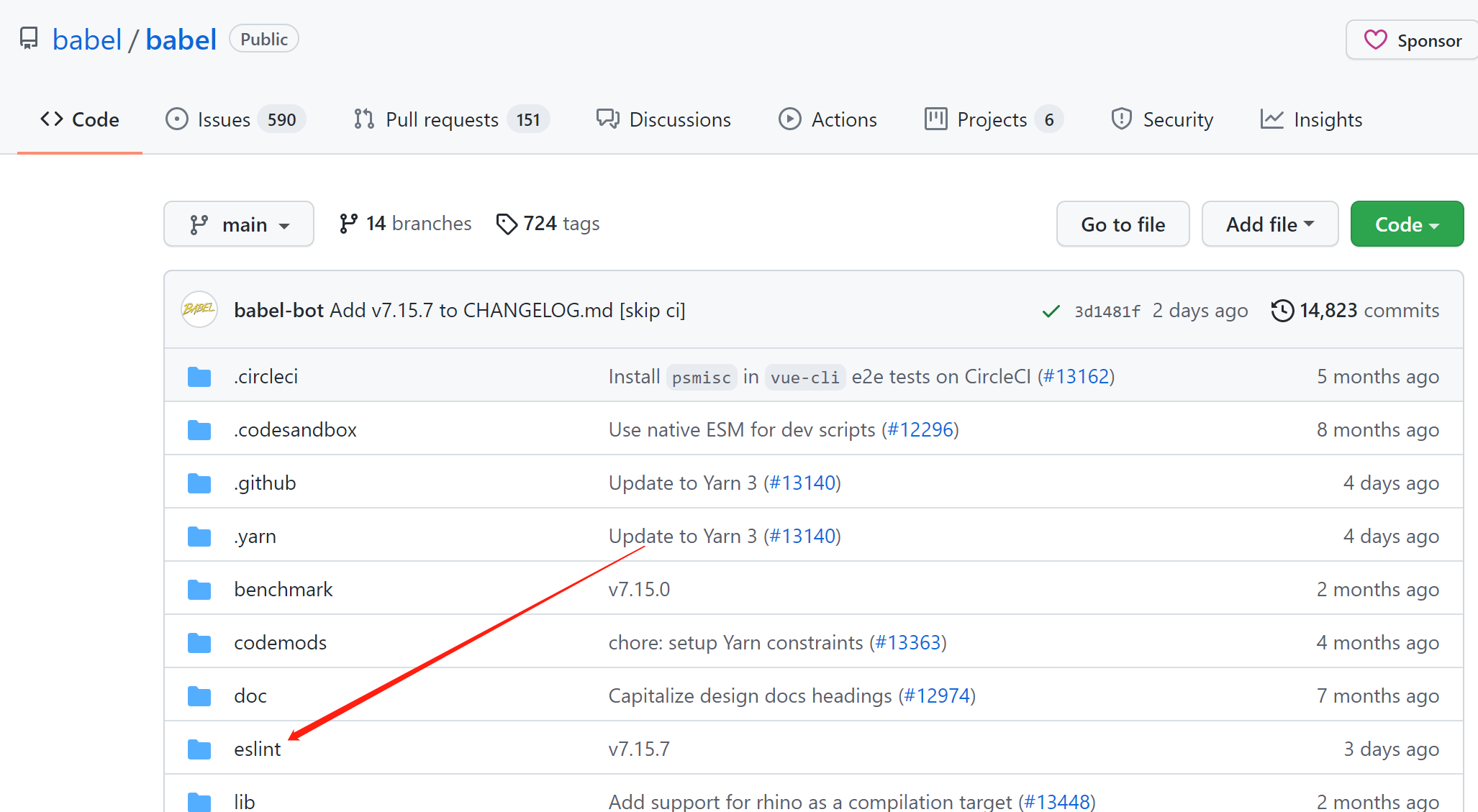1478x812 pixels.
Task: Click the babel-bot avatar image
Action: click(x=199, y=309)
